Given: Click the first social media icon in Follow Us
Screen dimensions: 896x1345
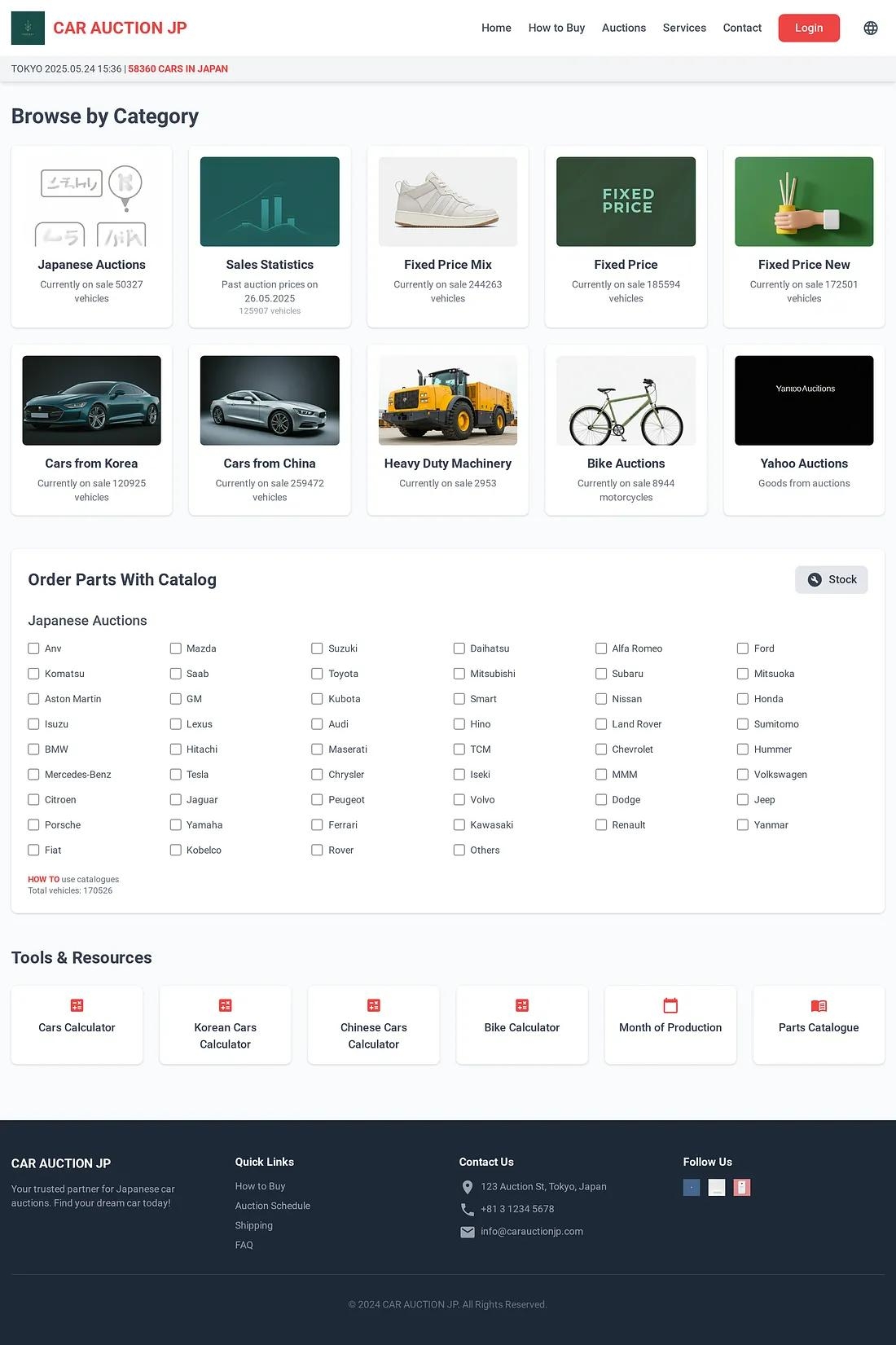Looking at the screenshot, I should pos(692,1188).
